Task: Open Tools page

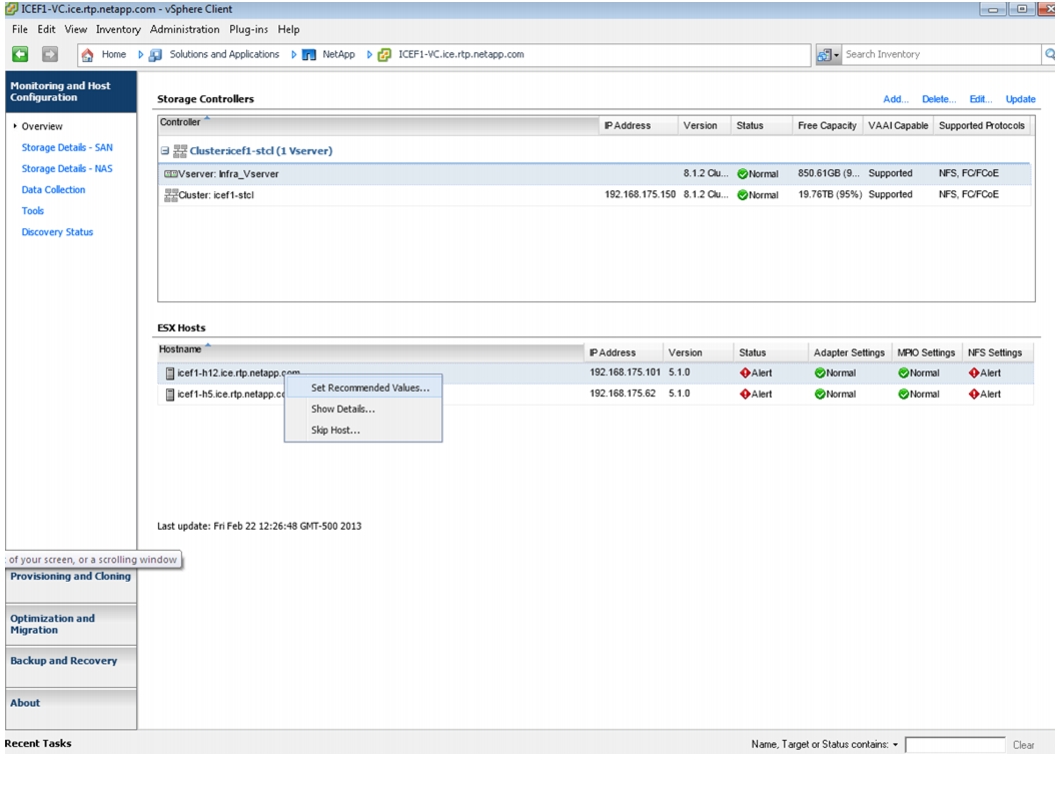Action: coord(32,211)
